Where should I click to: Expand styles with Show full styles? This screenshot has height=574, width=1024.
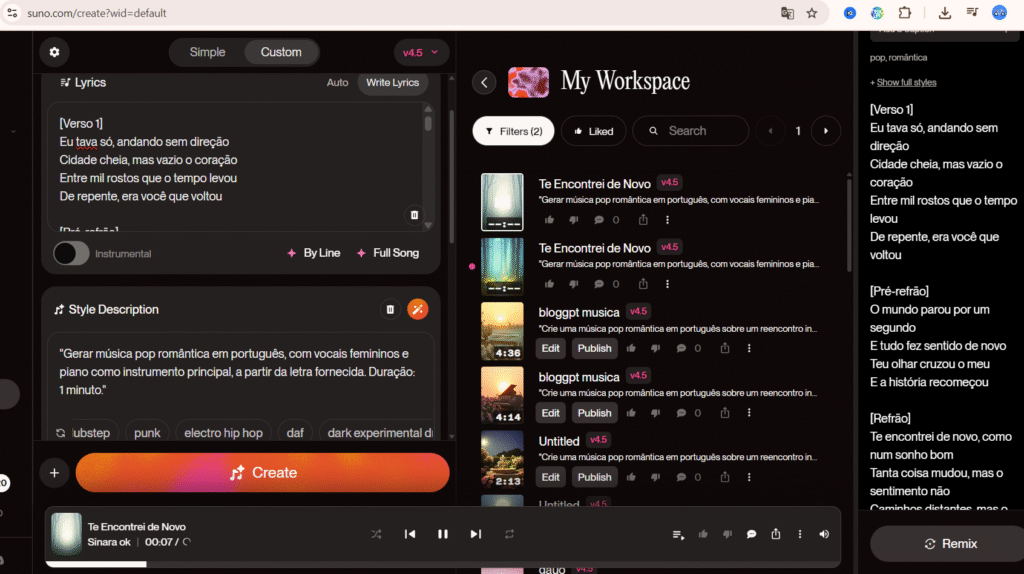click(x=903, y=82)
